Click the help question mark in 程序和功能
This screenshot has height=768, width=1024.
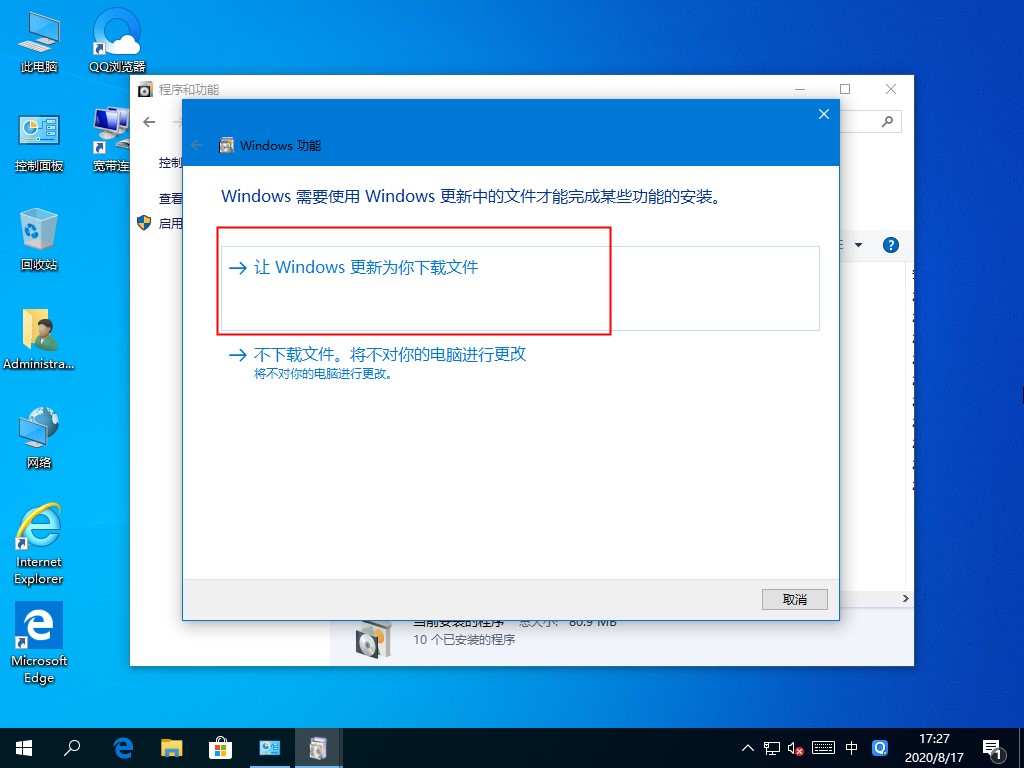click(x=891, y=245)
